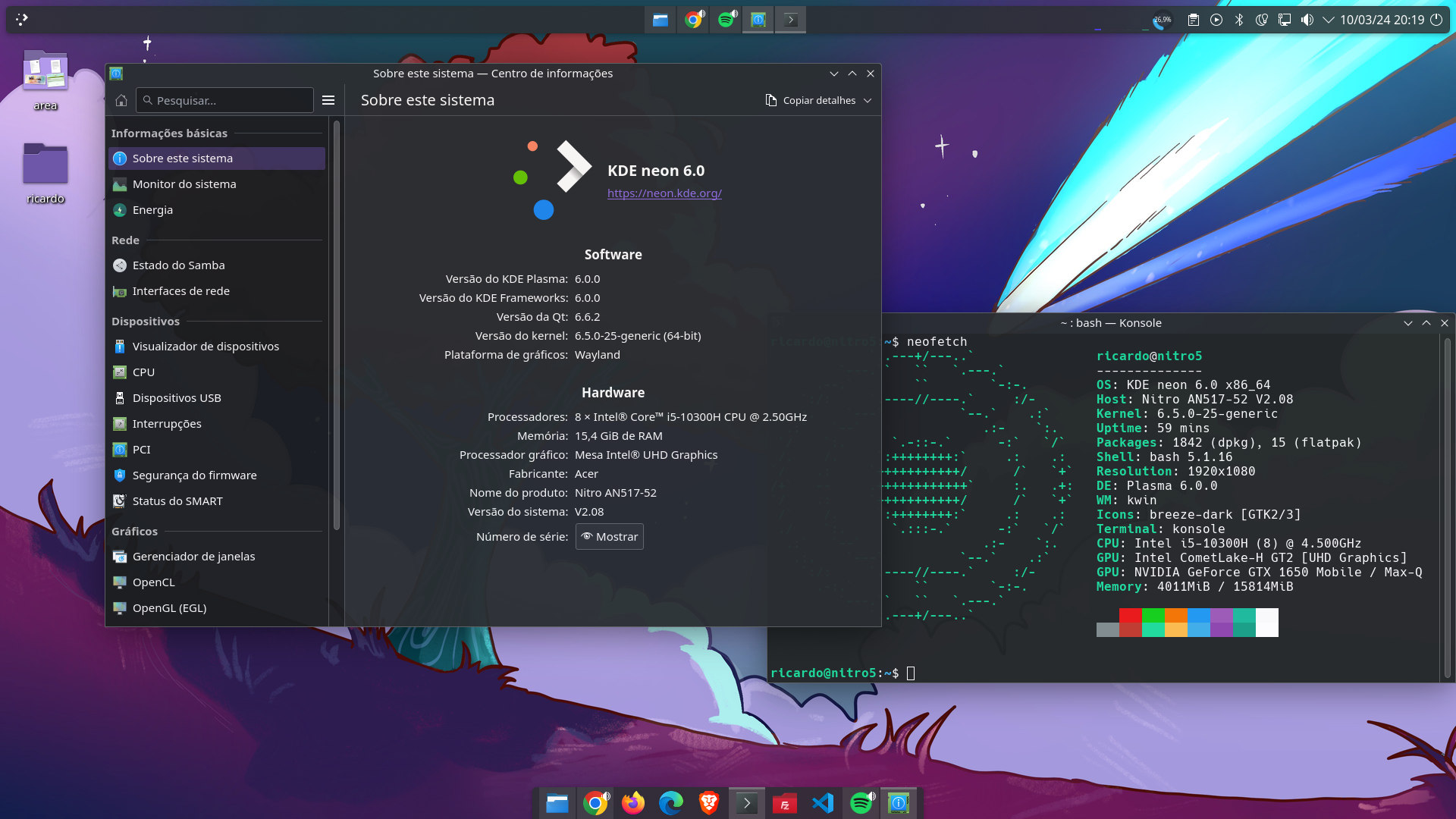
Task: Expand the hidden system tray icons arrow
Action: [x=1329, y=20]
